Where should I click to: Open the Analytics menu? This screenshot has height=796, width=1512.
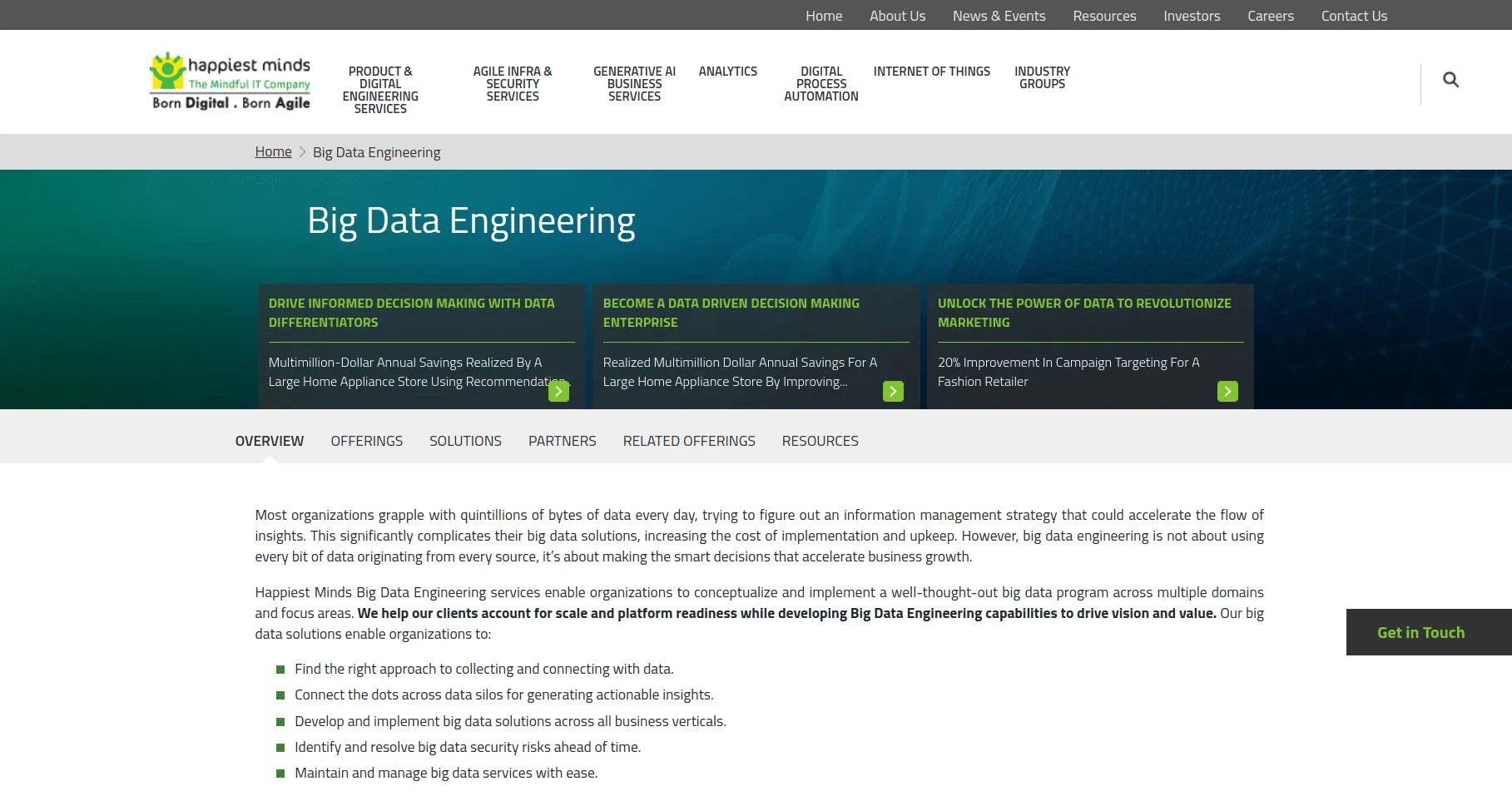727,72
